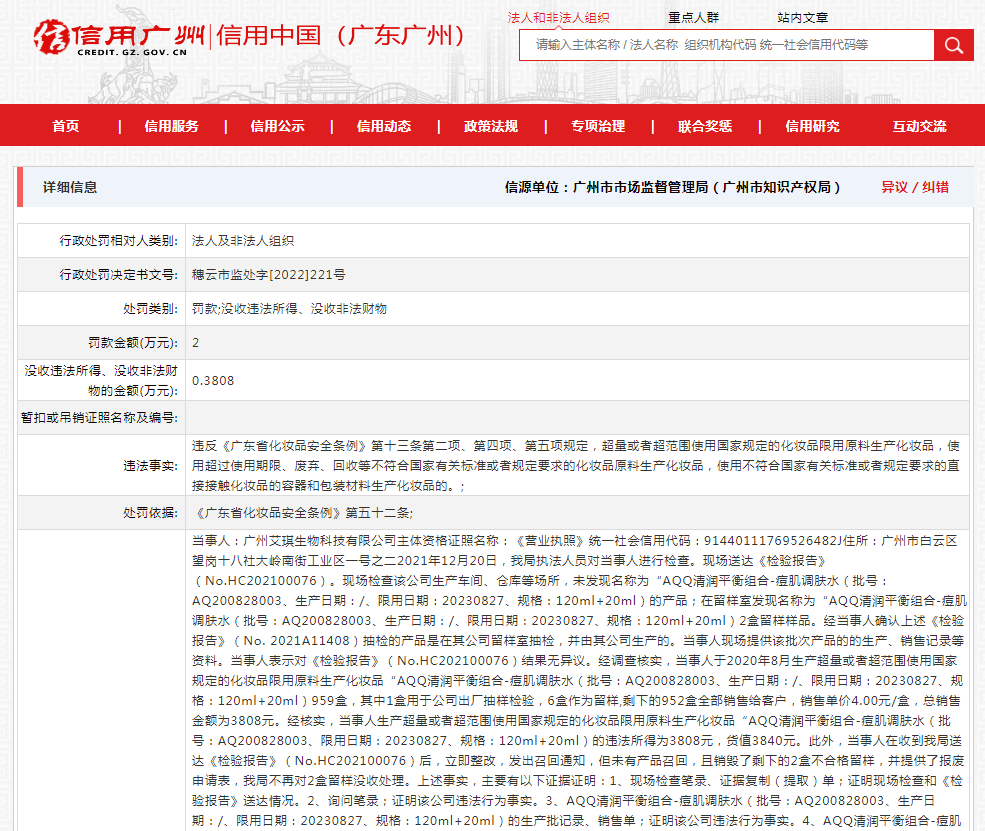Open the 信用公示 menu
The width and height of the screenshot is (985, 831).
(277, 126)
